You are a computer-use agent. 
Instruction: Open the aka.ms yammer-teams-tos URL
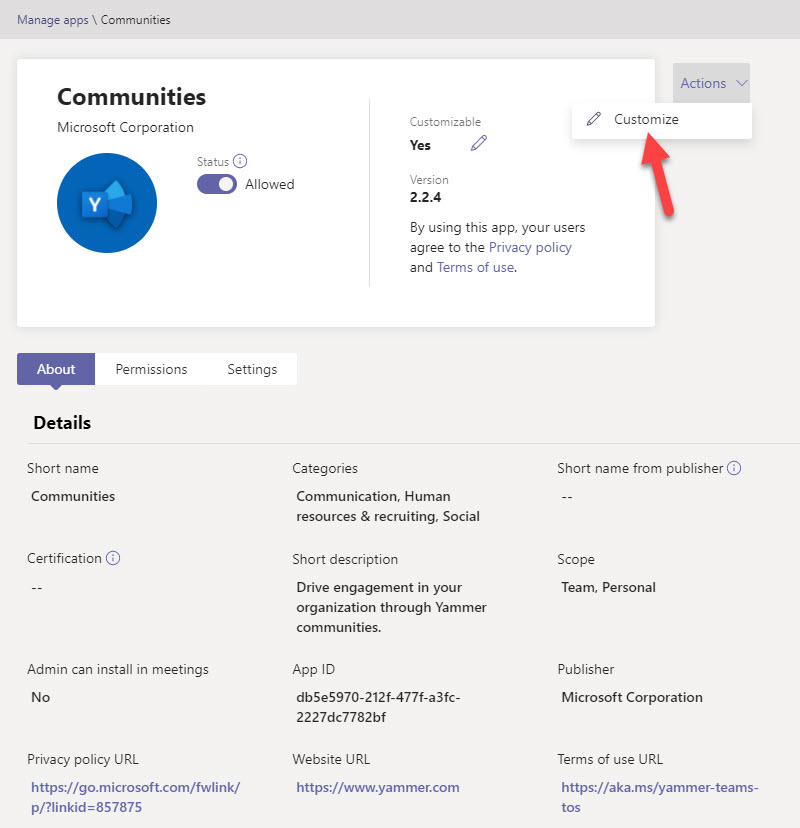[659, 797]
